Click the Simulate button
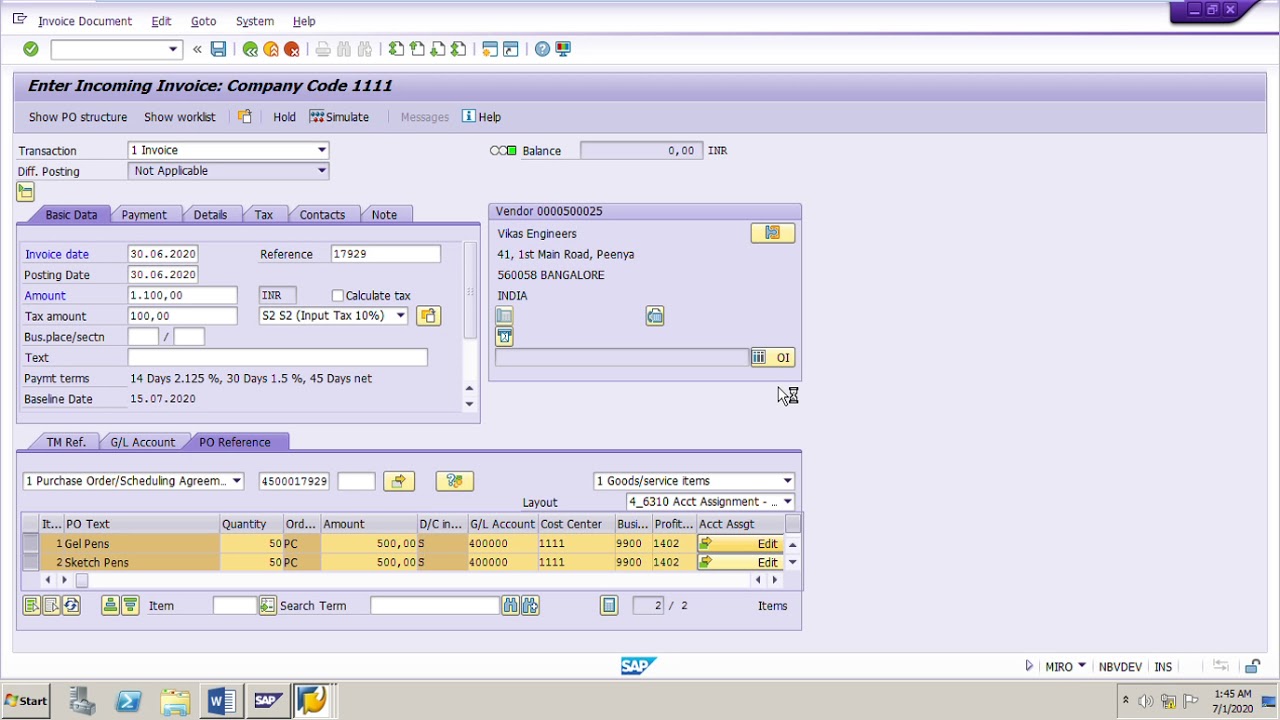1280x720 pixels. [339, 117]
